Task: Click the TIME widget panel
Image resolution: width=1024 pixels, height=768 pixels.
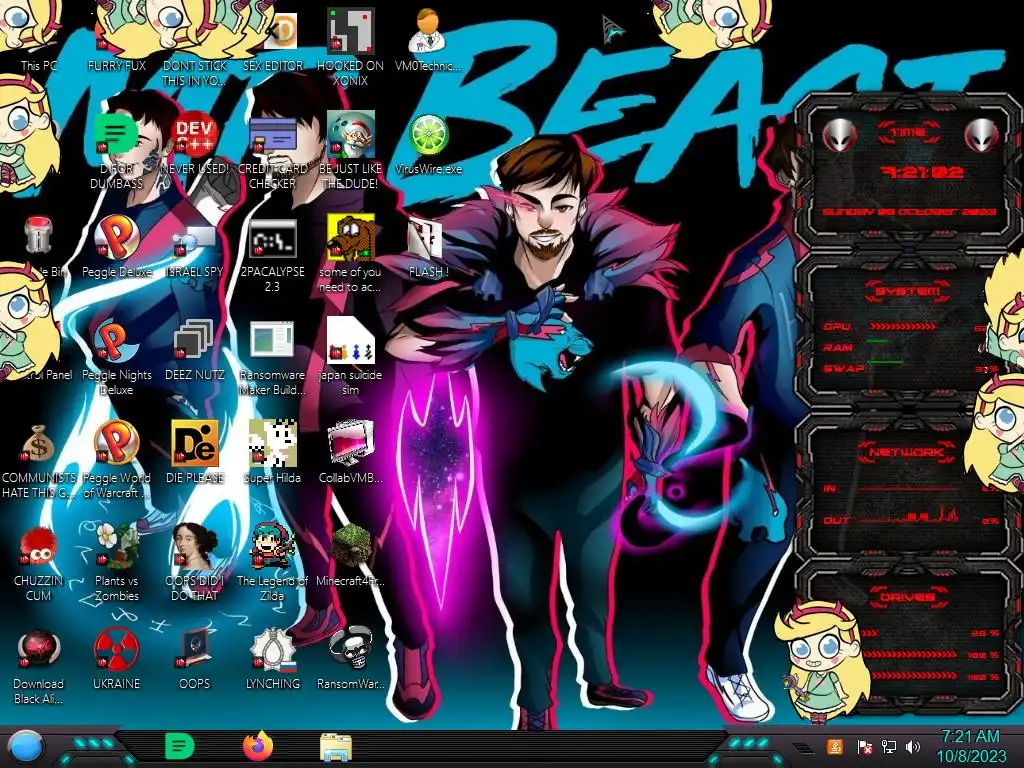Action: pyautogui.click(x=908, y=171)
